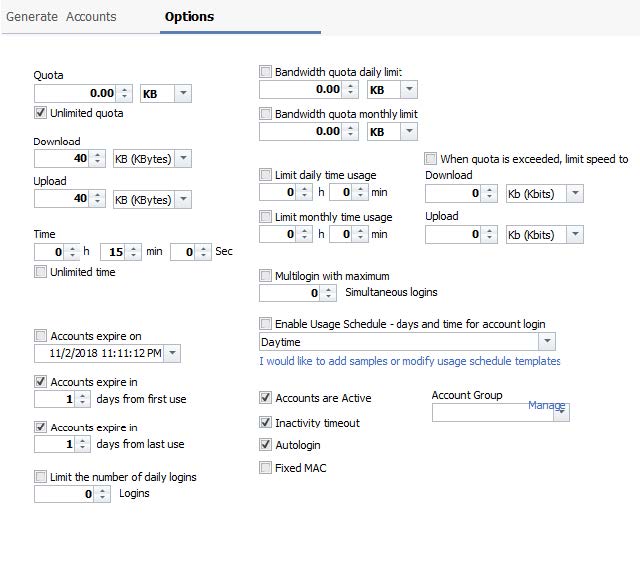
Task: Decrease the Download speed value spinner
Action: point(97,162)
